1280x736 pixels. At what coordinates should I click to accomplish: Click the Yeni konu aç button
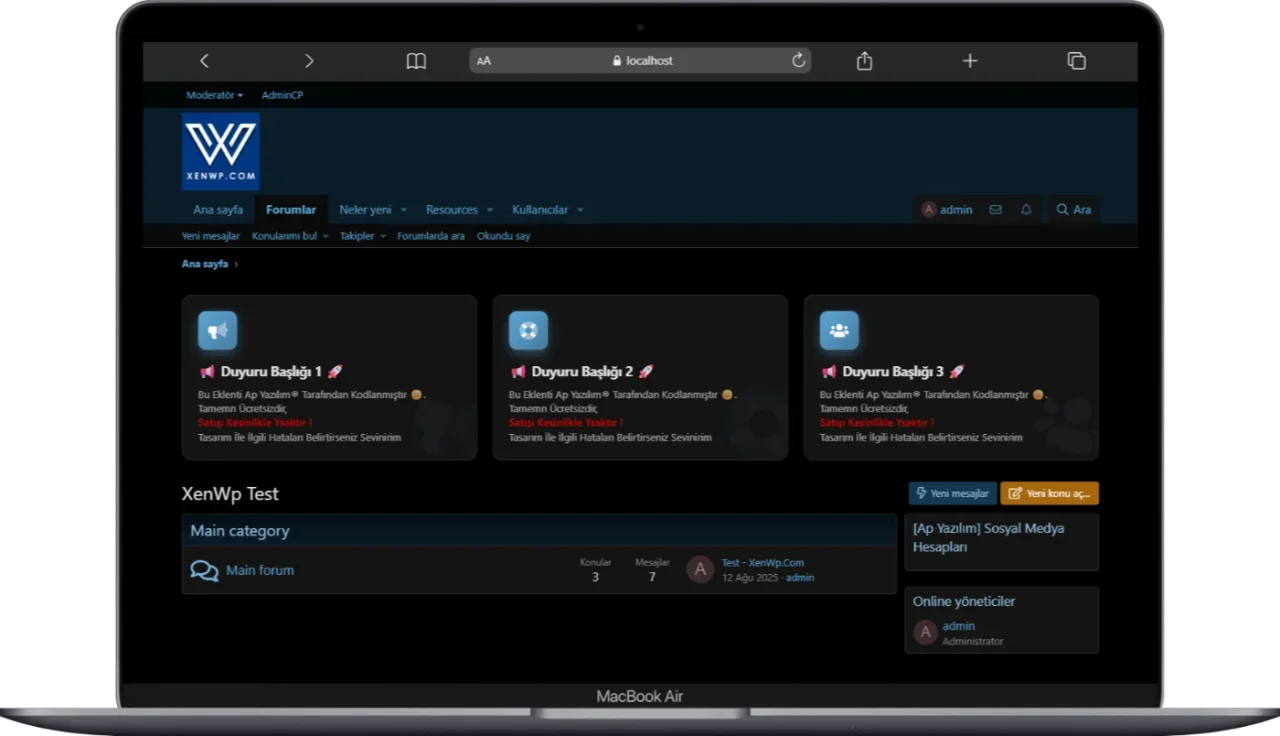pos(1049,493)
